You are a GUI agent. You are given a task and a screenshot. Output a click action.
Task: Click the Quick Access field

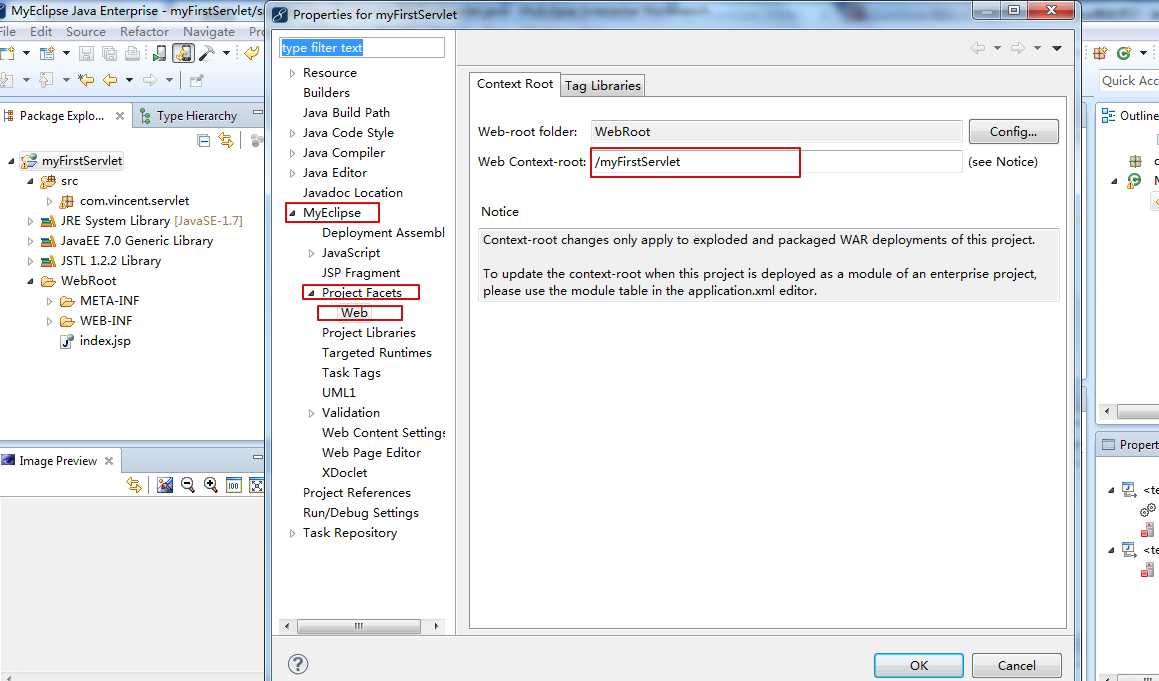[1129, 81]
